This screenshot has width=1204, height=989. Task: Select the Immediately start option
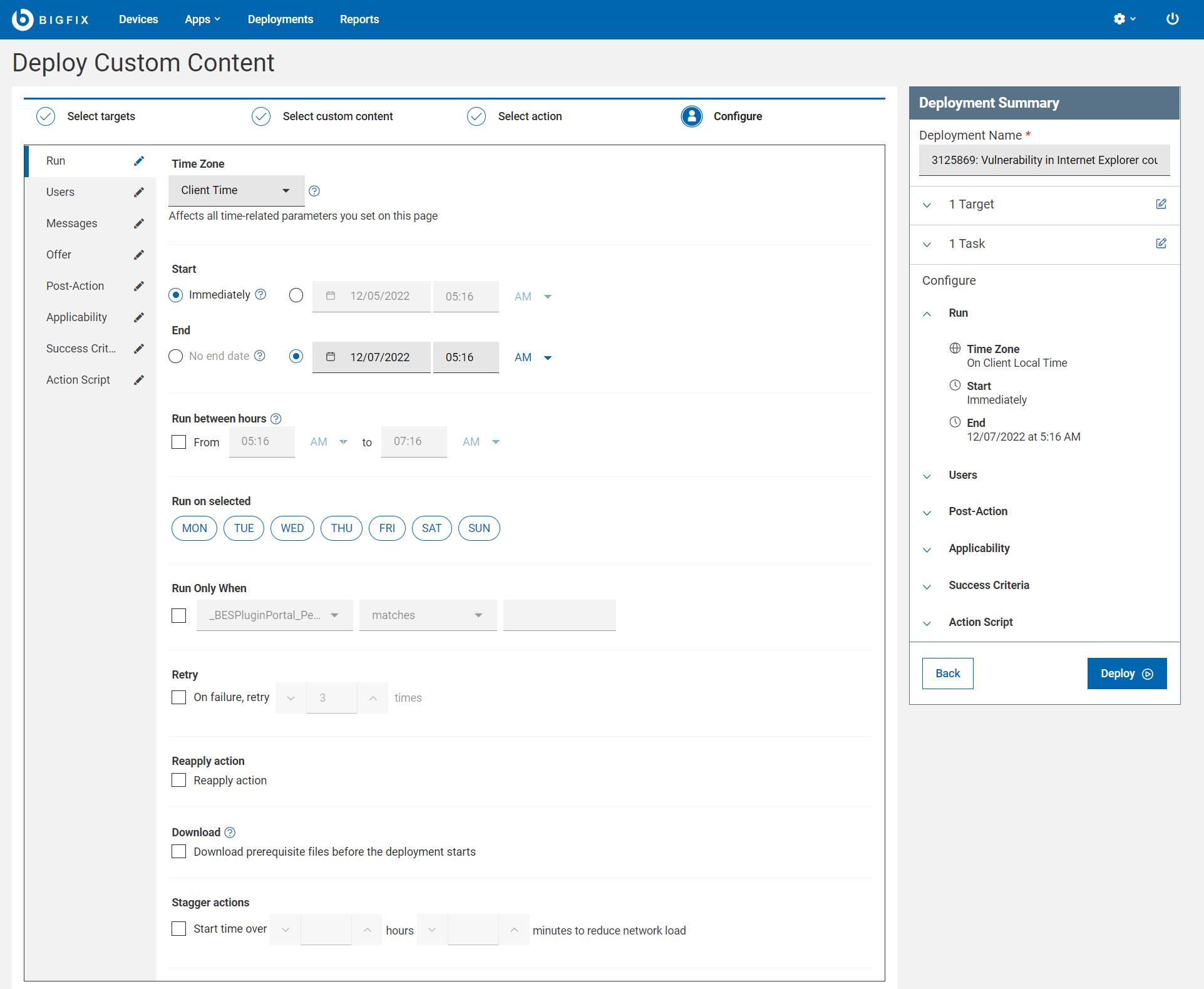(175, 295)
